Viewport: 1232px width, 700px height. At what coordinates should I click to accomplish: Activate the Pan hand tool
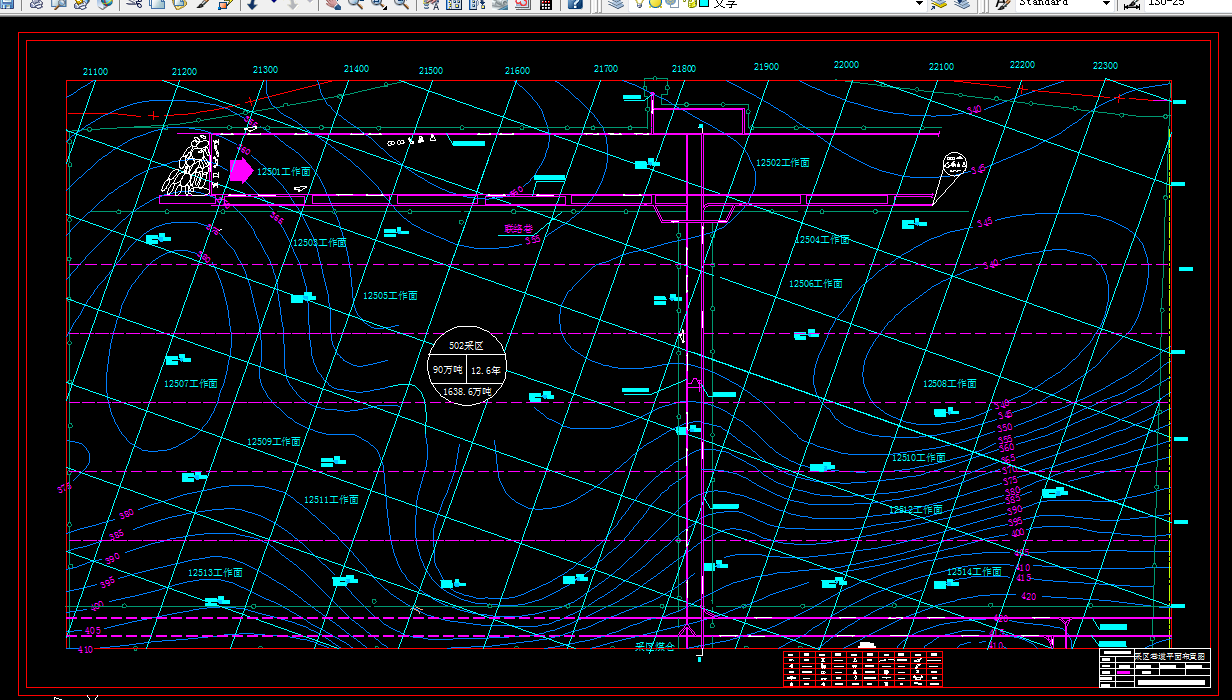pyautogui.click(x=332, y=3)
